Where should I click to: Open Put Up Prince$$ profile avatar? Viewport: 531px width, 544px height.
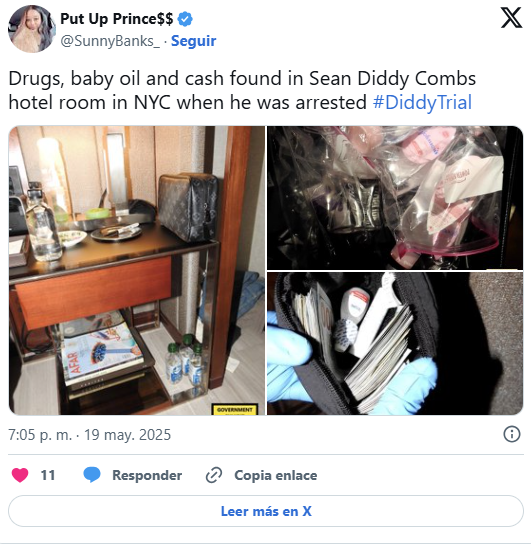32,29
